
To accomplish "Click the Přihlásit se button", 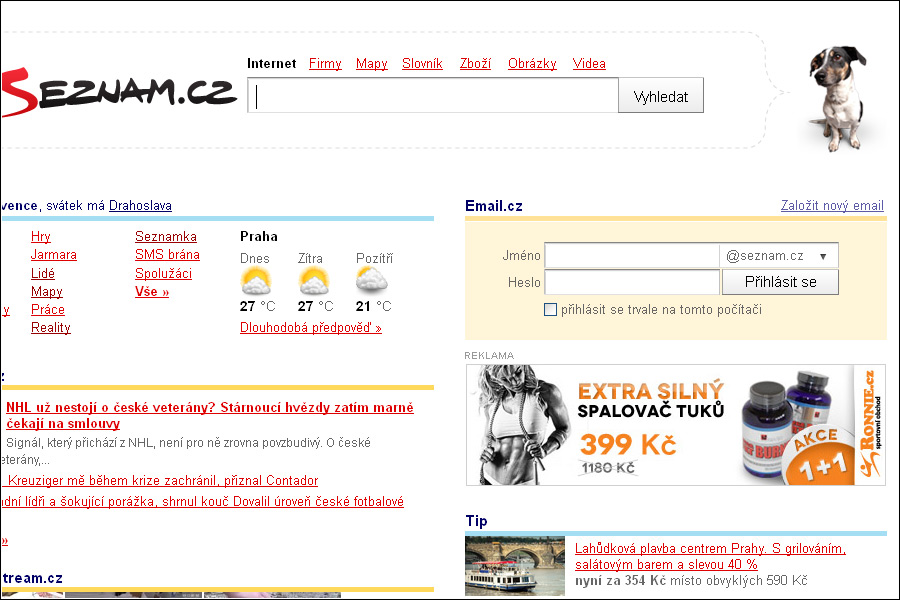I will point(780,282).
